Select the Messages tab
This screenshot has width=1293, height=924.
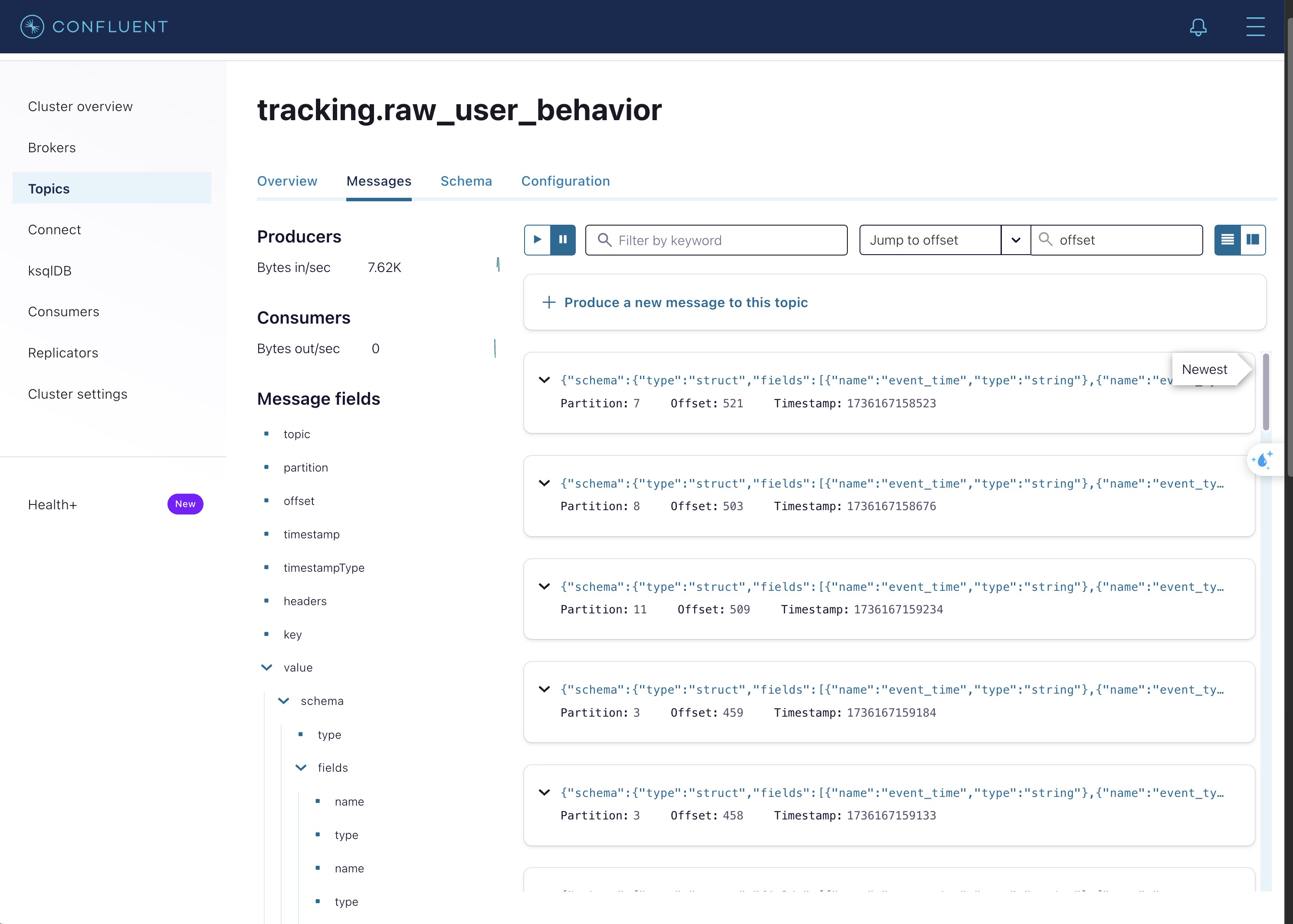point(379,181)
